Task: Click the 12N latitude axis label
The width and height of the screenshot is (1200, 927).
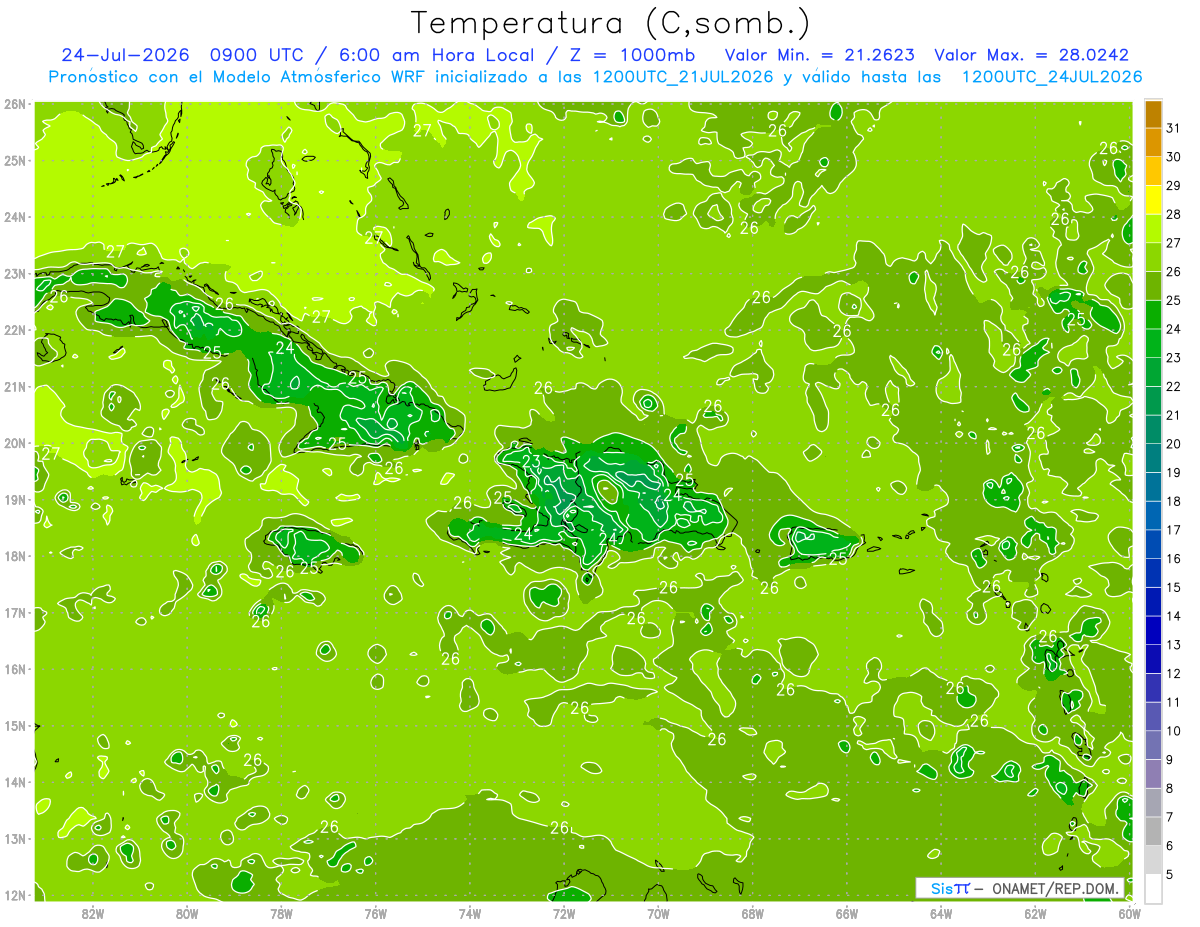Action: point(15,895)
